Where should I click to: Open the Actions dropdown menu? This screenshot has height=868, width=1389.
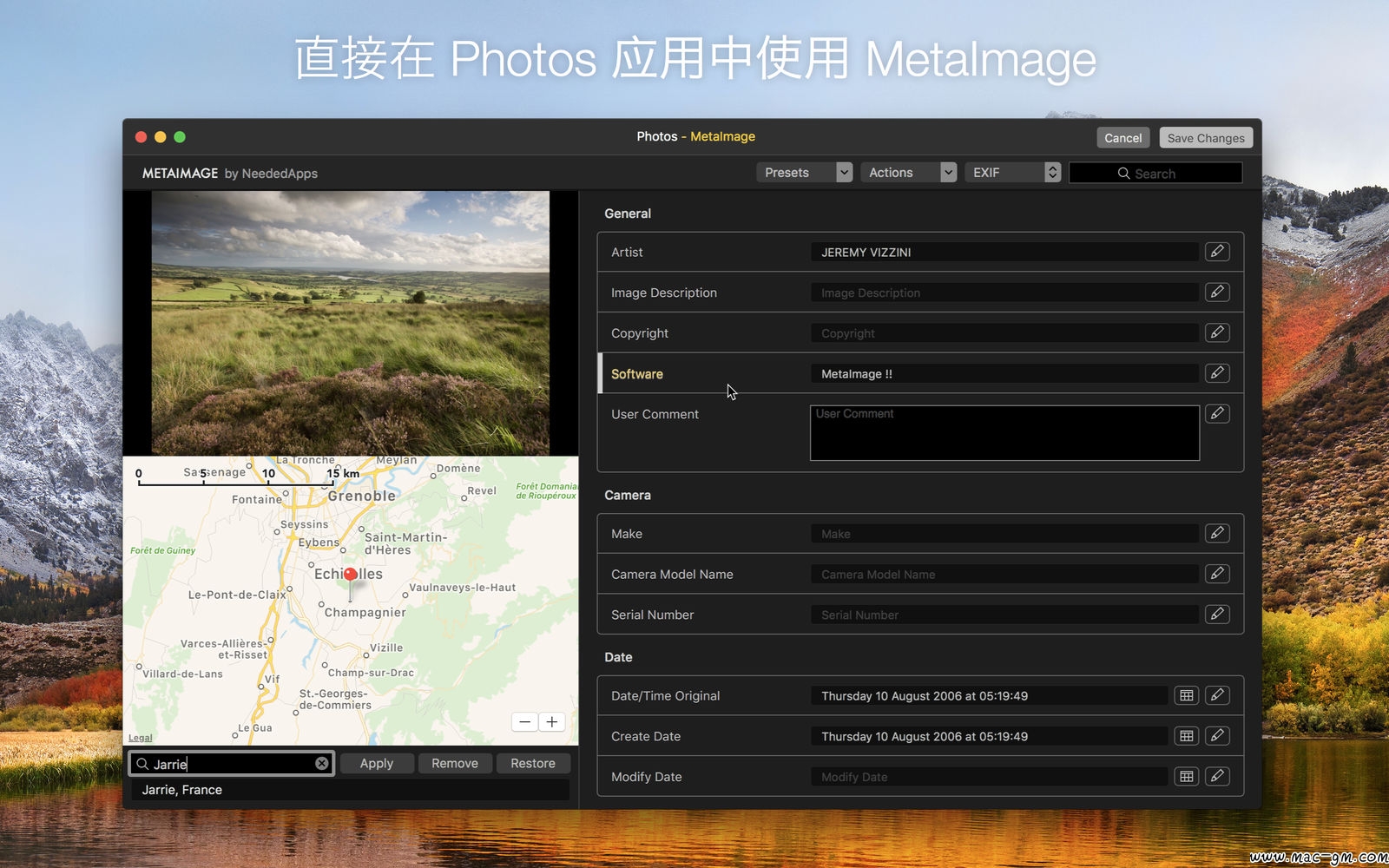(x=908, y=173)
